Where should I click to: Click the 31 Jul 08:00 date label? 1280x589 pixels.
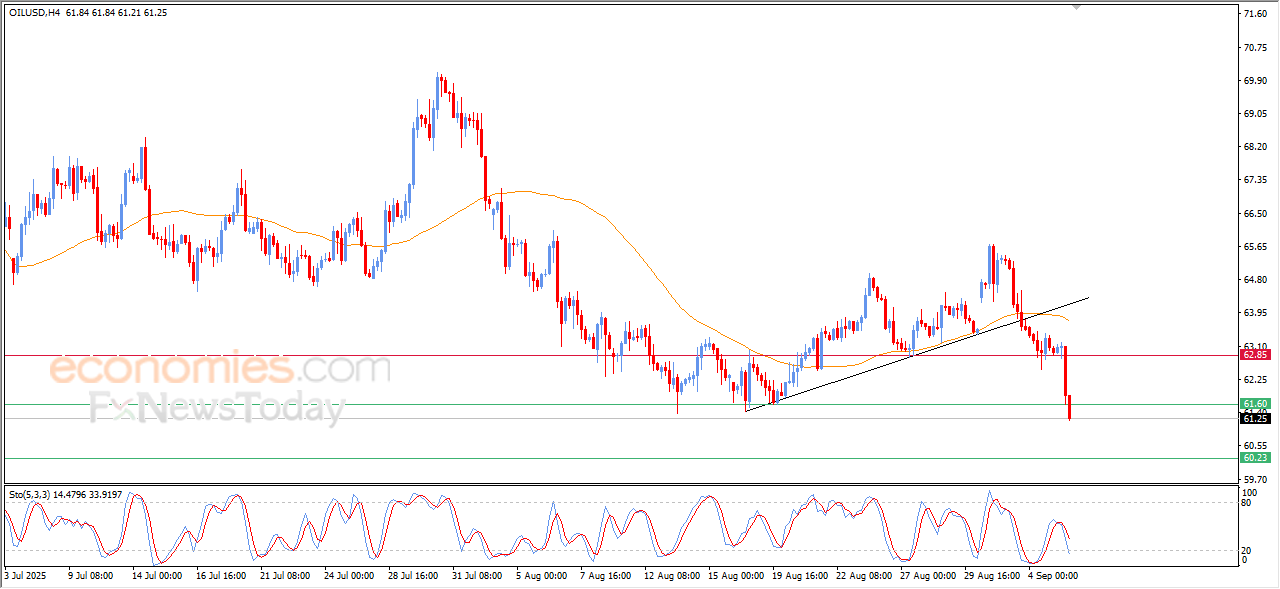(x=476, y=576)
